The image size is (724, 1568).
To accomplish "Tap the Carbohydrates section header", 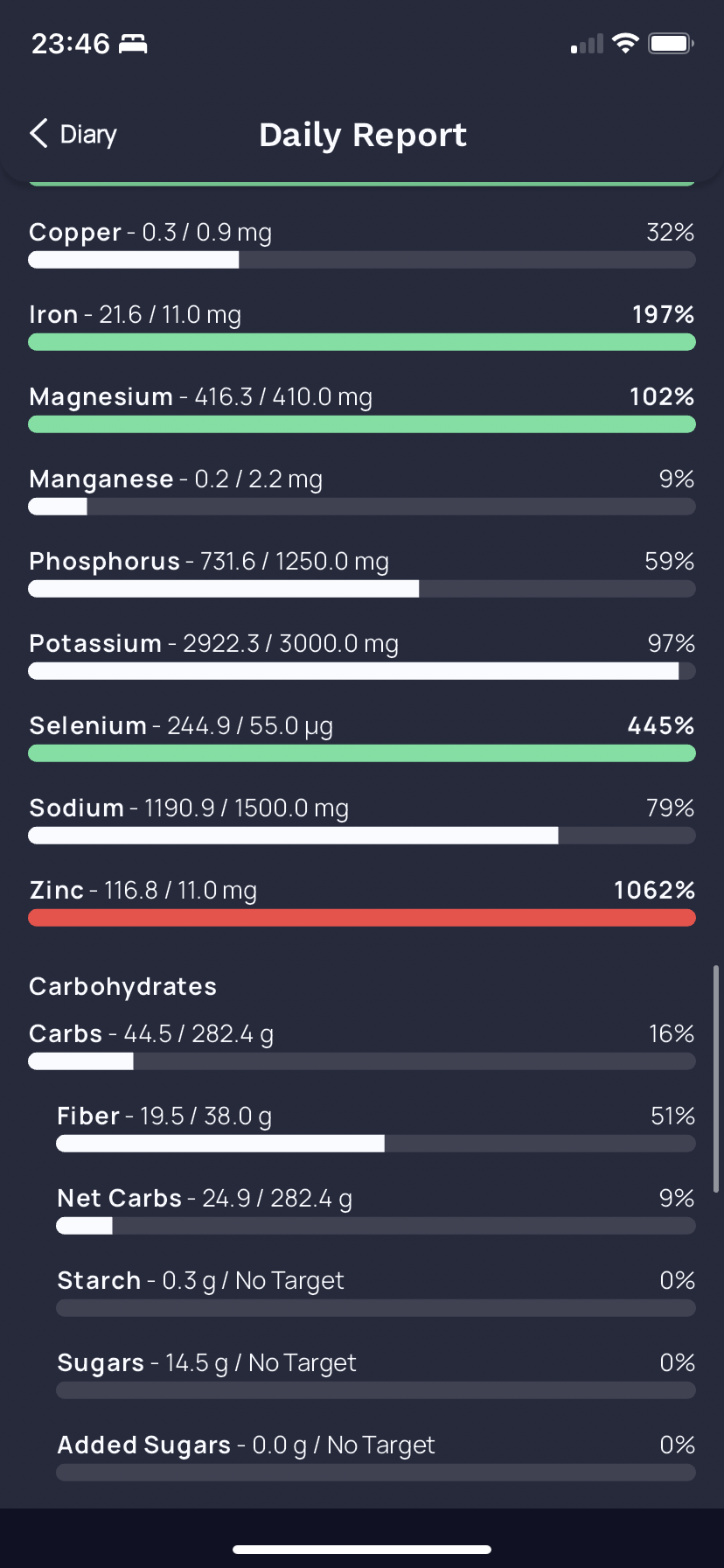I will [x=122, y=986].
